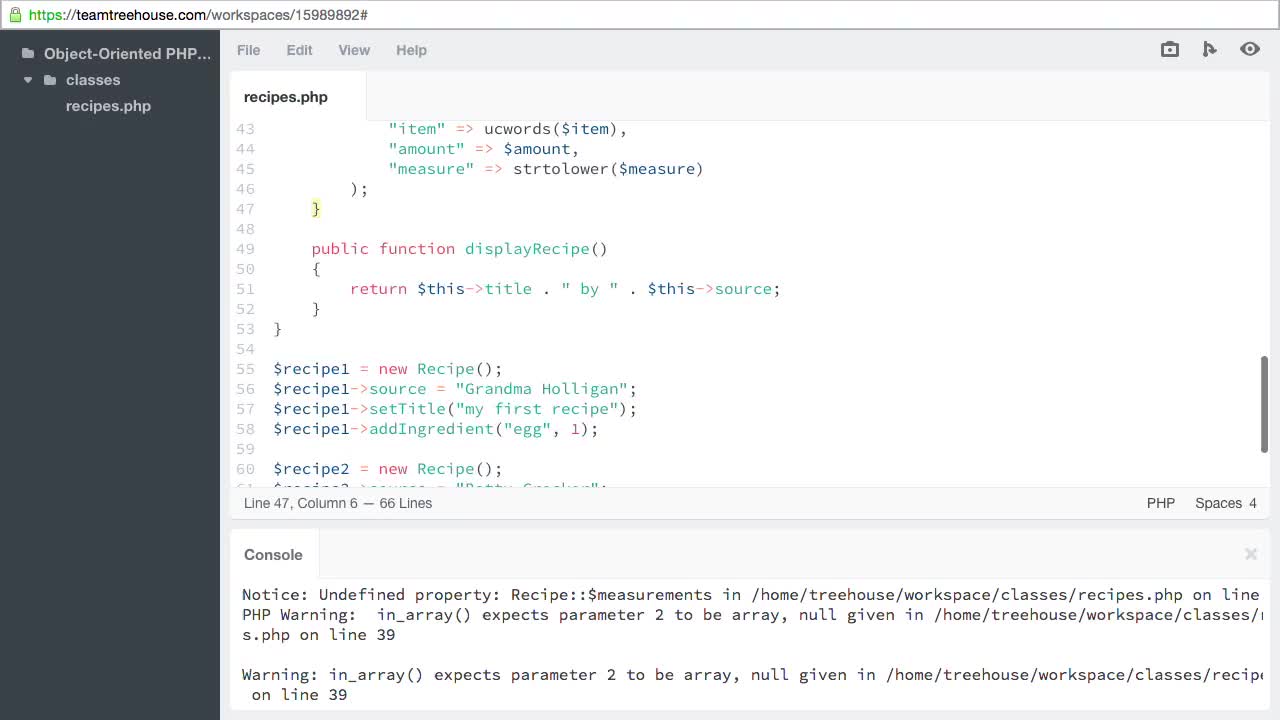The image size is (1280, 720).
Task: Collapse the classes folder arrow
Action: (x=28, y=80)
